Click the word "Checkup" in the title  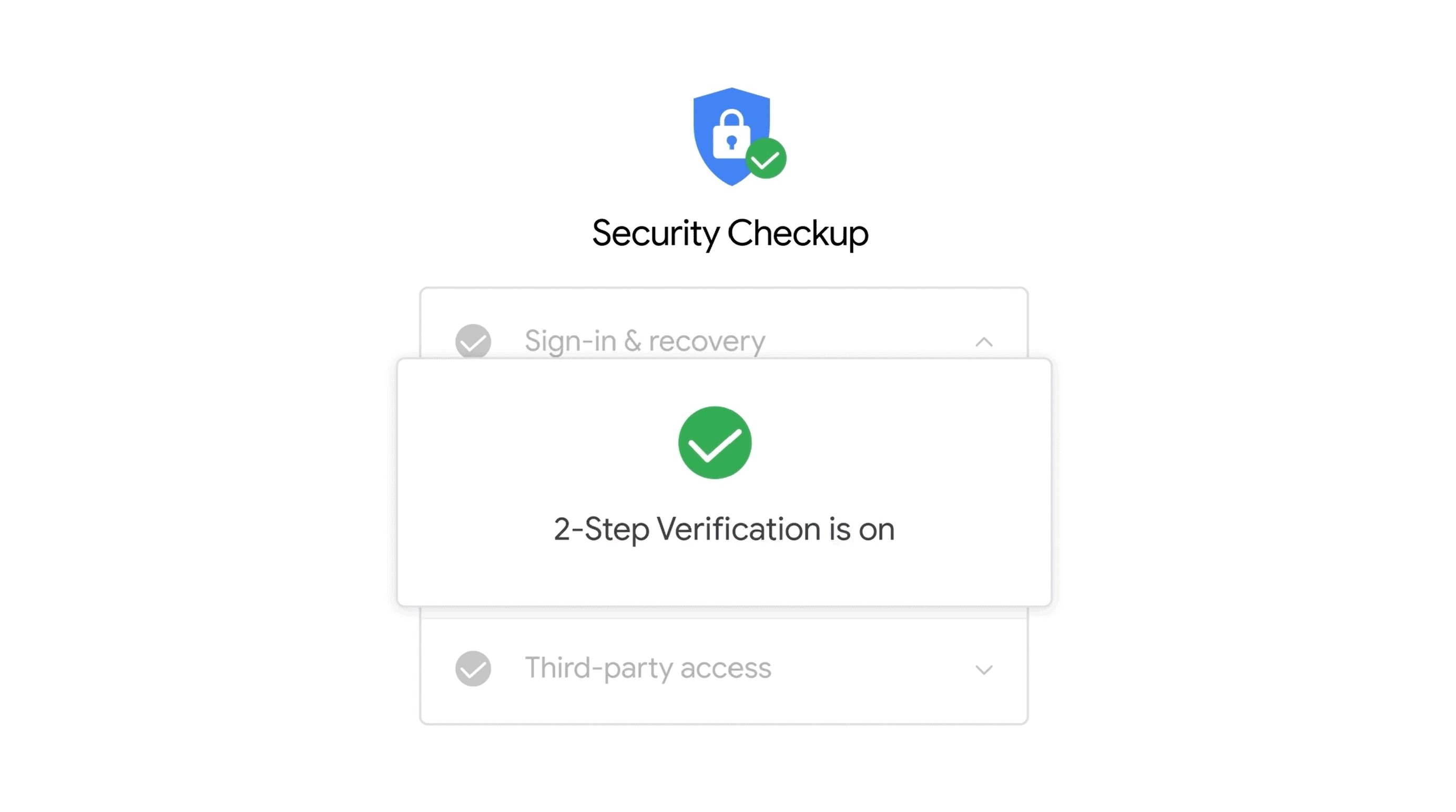coord(798,233)
